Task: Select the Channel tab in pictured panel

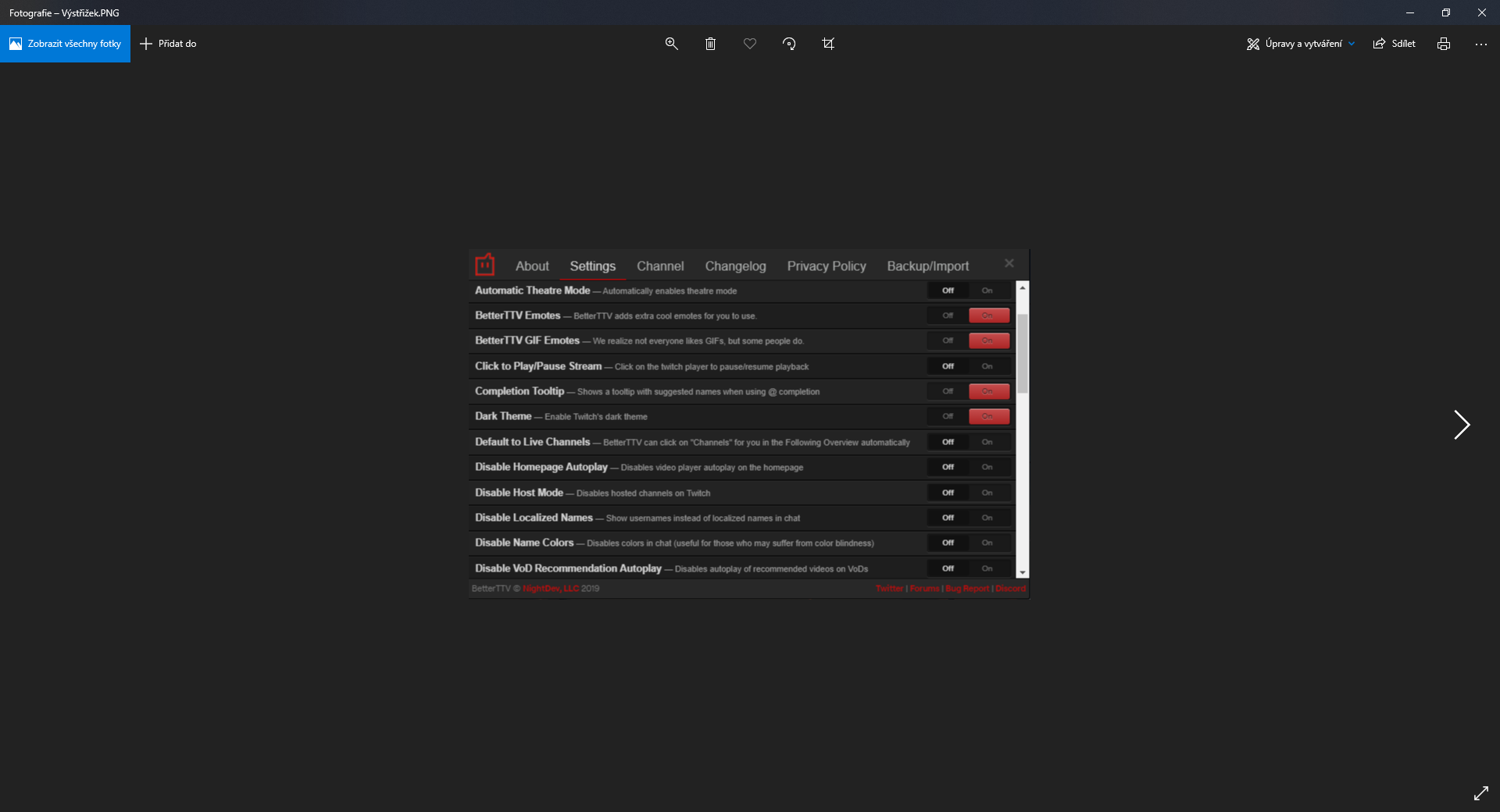Action: 660,266
